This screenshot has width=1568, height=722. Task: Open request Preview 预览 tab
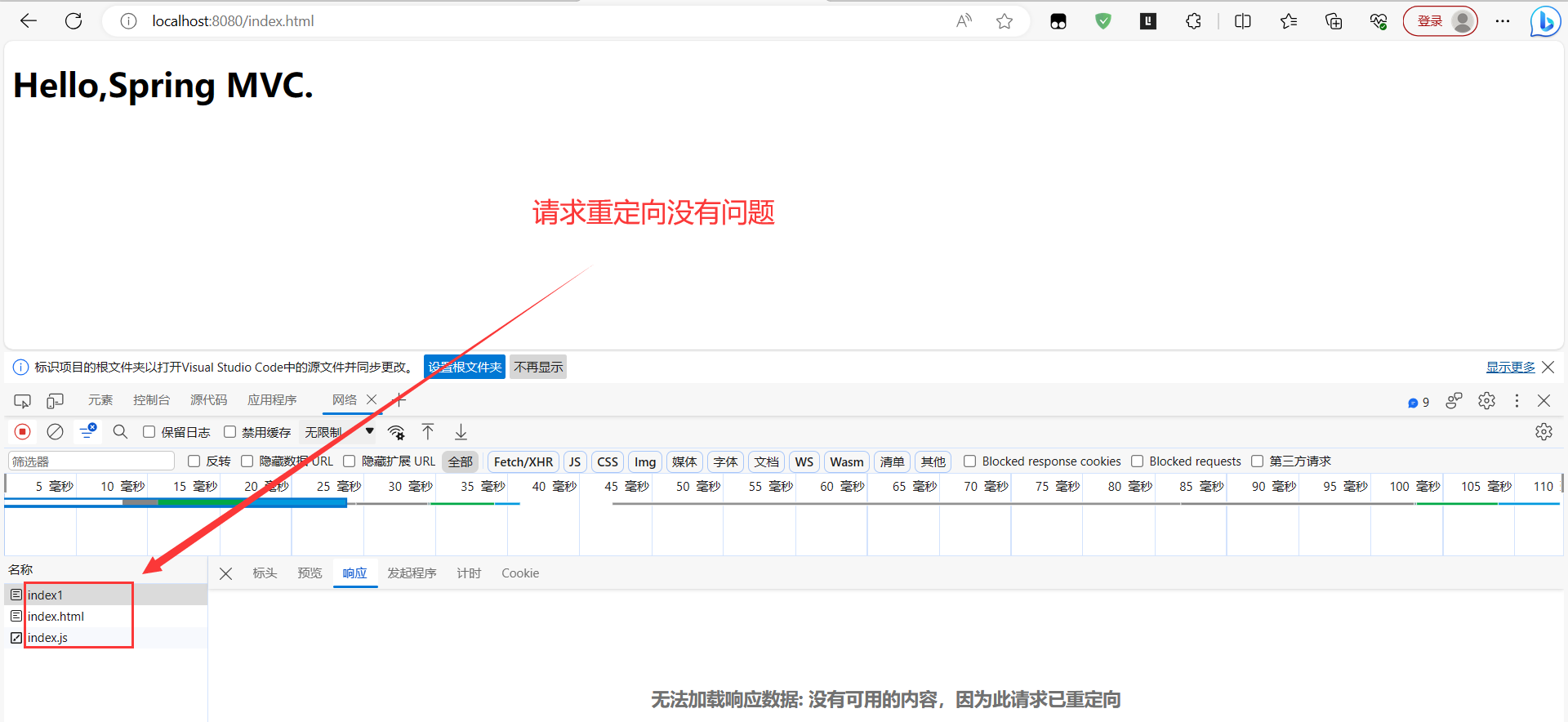(x=310, y=573)
